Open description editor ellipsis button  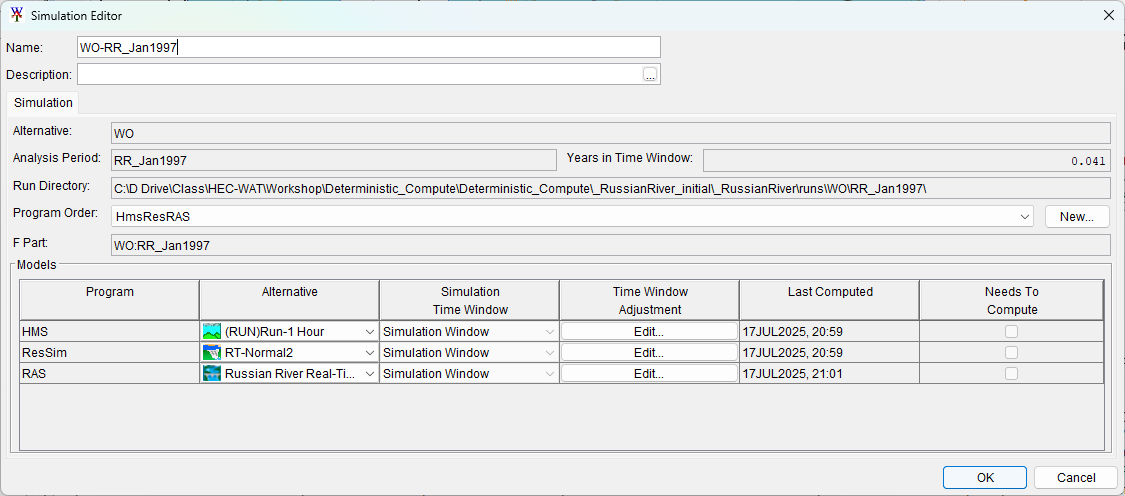(650, 75)
